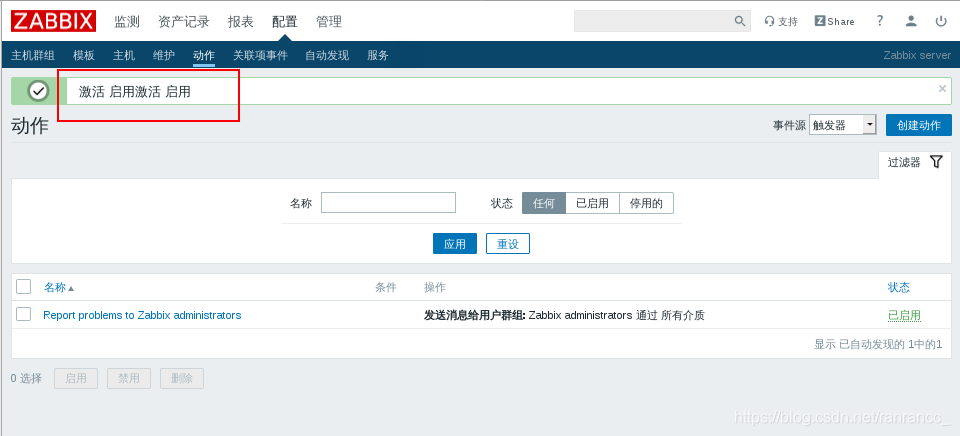Image resolution: width=960 pixels, height=436 pixels.
Task: Select 停用的 status filter
Action: pyautogui.click(x=647, y=203)
